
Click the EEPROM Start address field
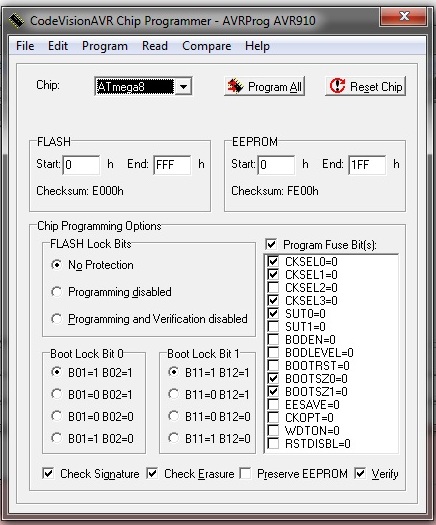276,165
